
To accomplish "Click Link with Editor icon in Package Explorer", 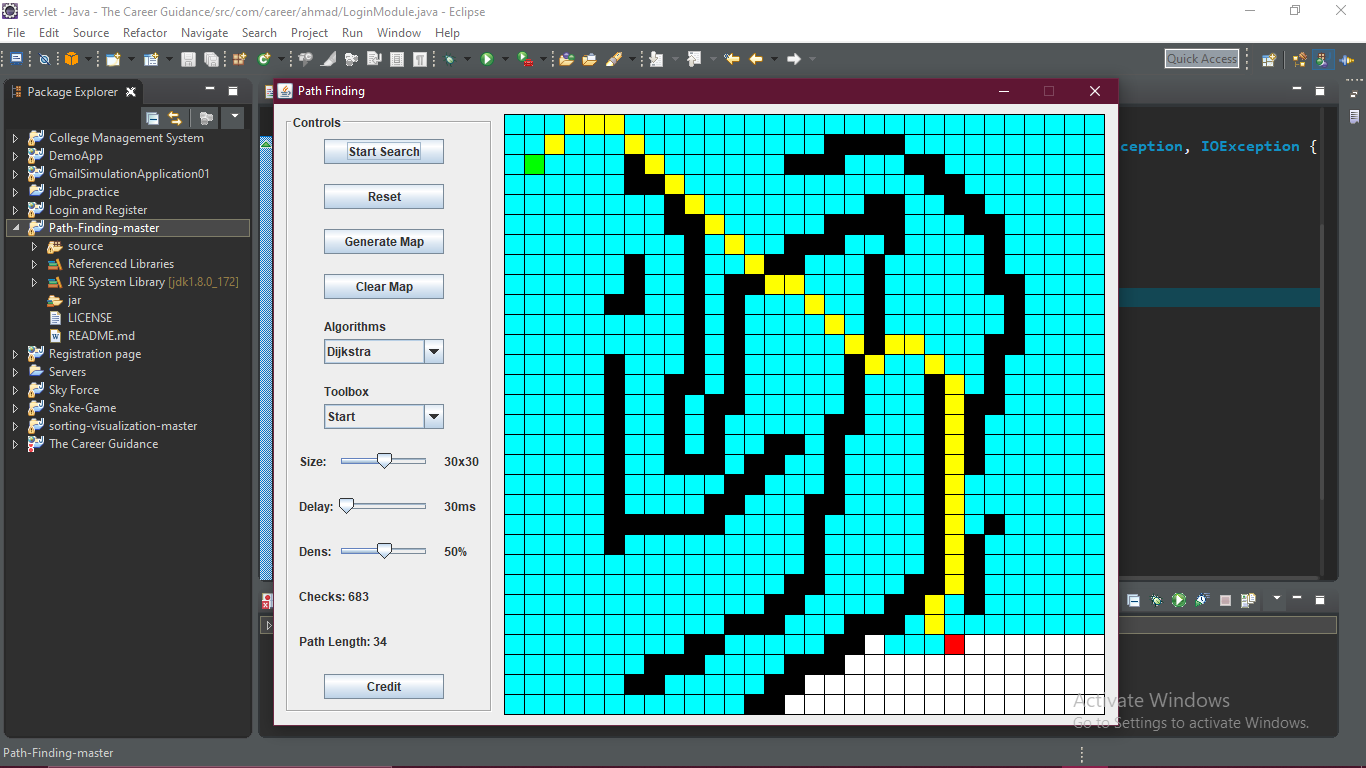I will click(175, 118).
